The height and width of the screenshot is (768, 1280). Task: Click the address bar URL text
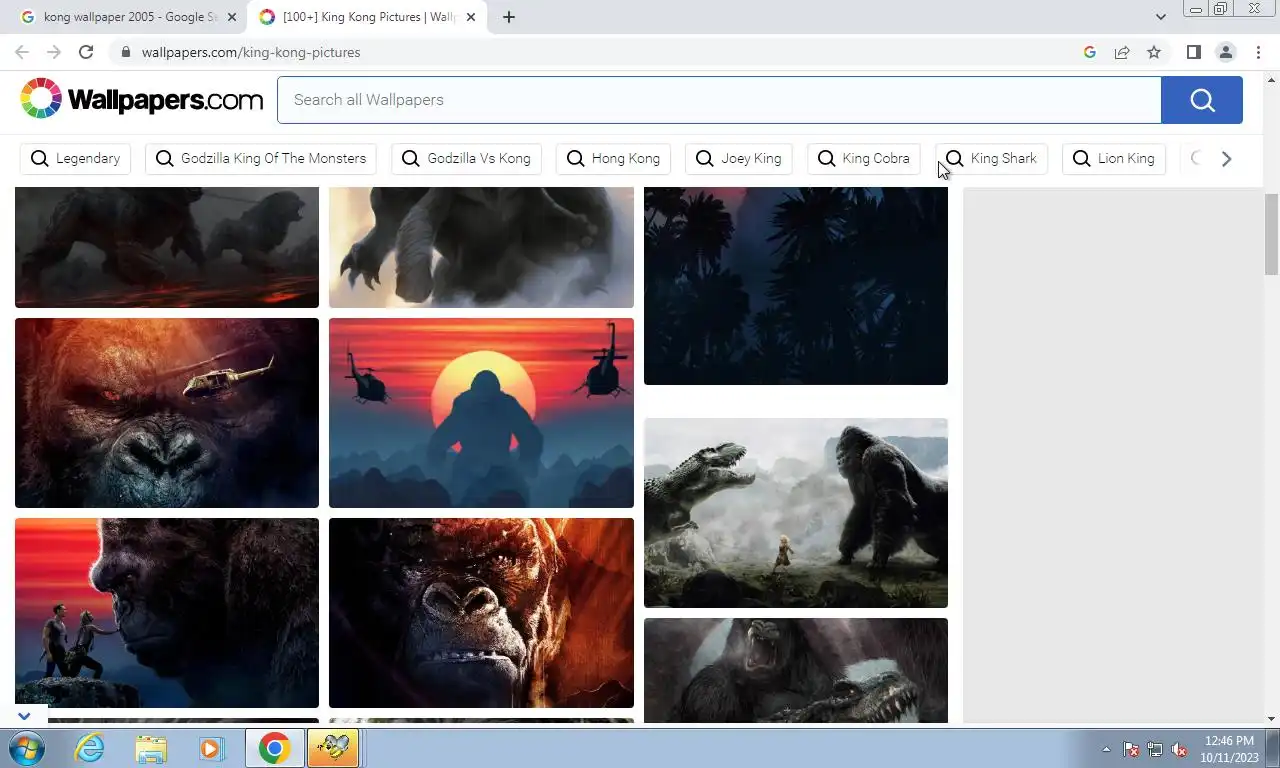tap(251, 52)
